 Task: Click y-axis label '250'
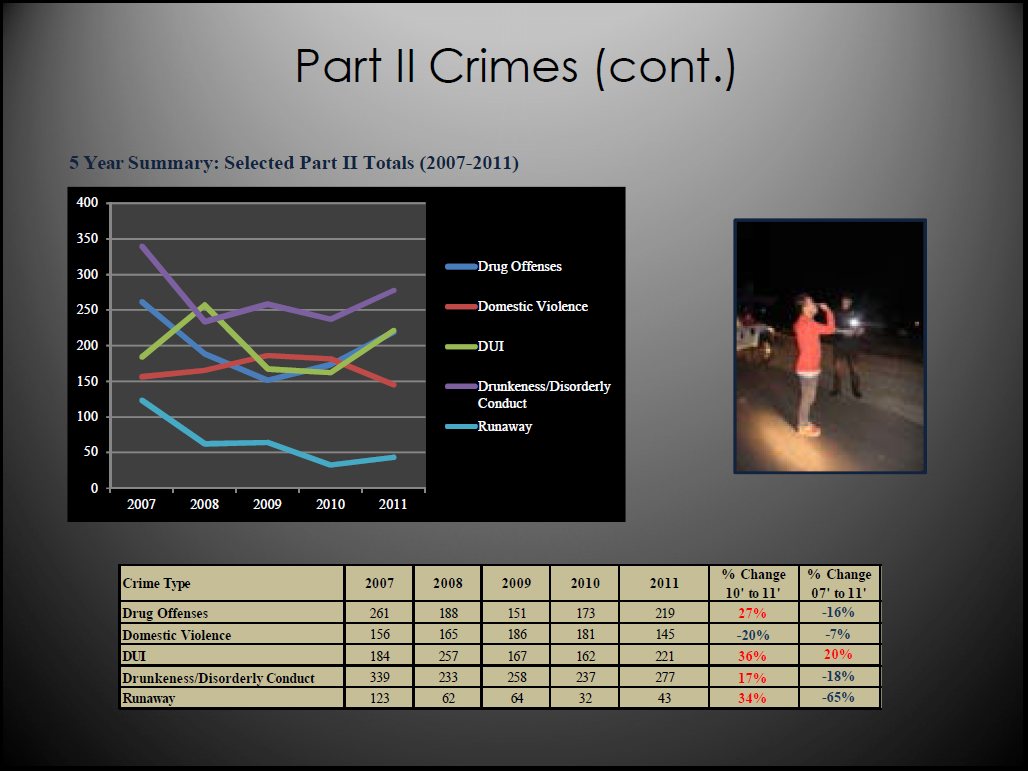[x=87, y=309]
